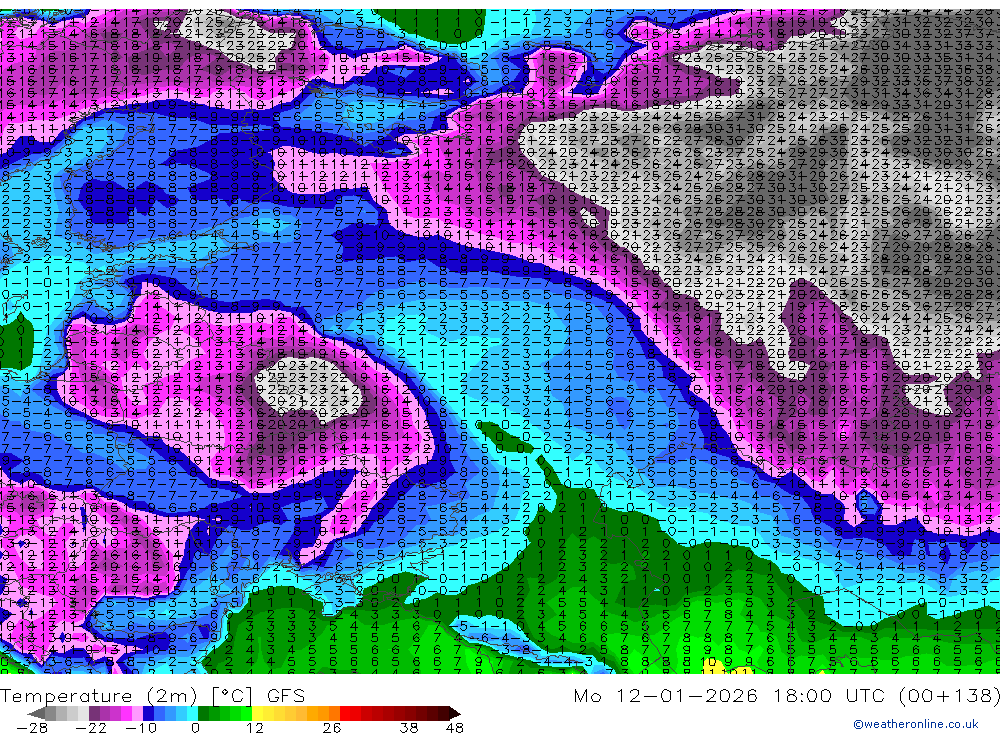Click the "Mo" weekday label
This screenshot has width=1000, height=733.
tap(588, 695)
